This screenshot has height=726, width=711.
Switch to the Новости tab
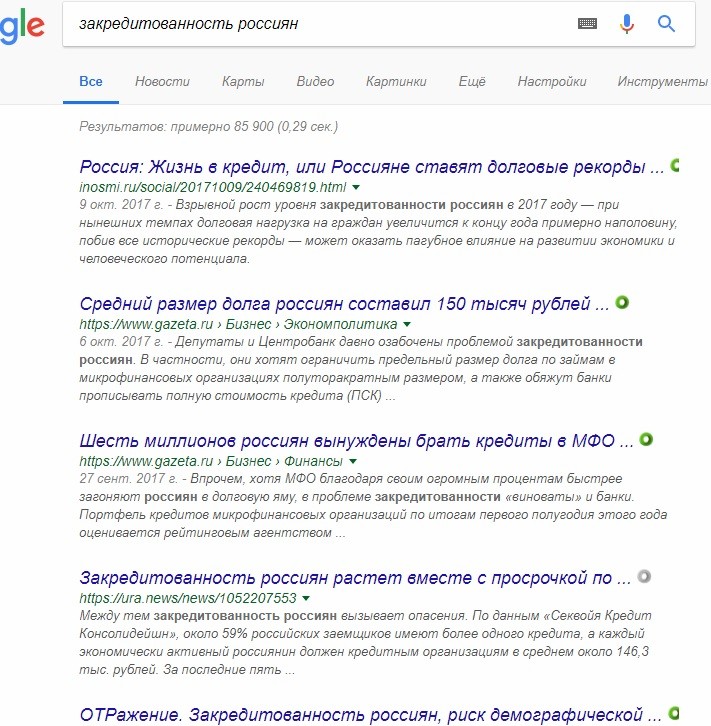[162, 81]
